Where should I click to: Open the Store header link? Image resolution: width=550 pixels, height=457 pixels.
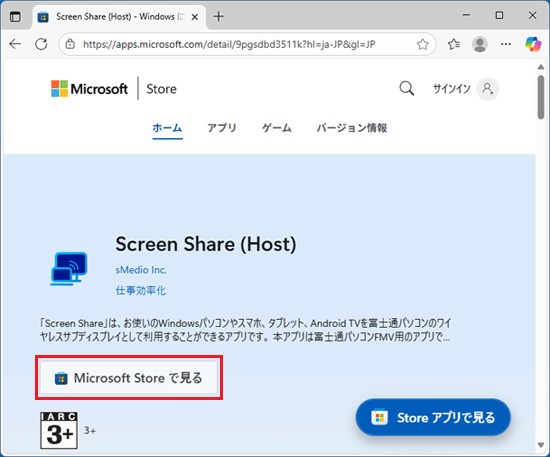click(x=161, y=89)
